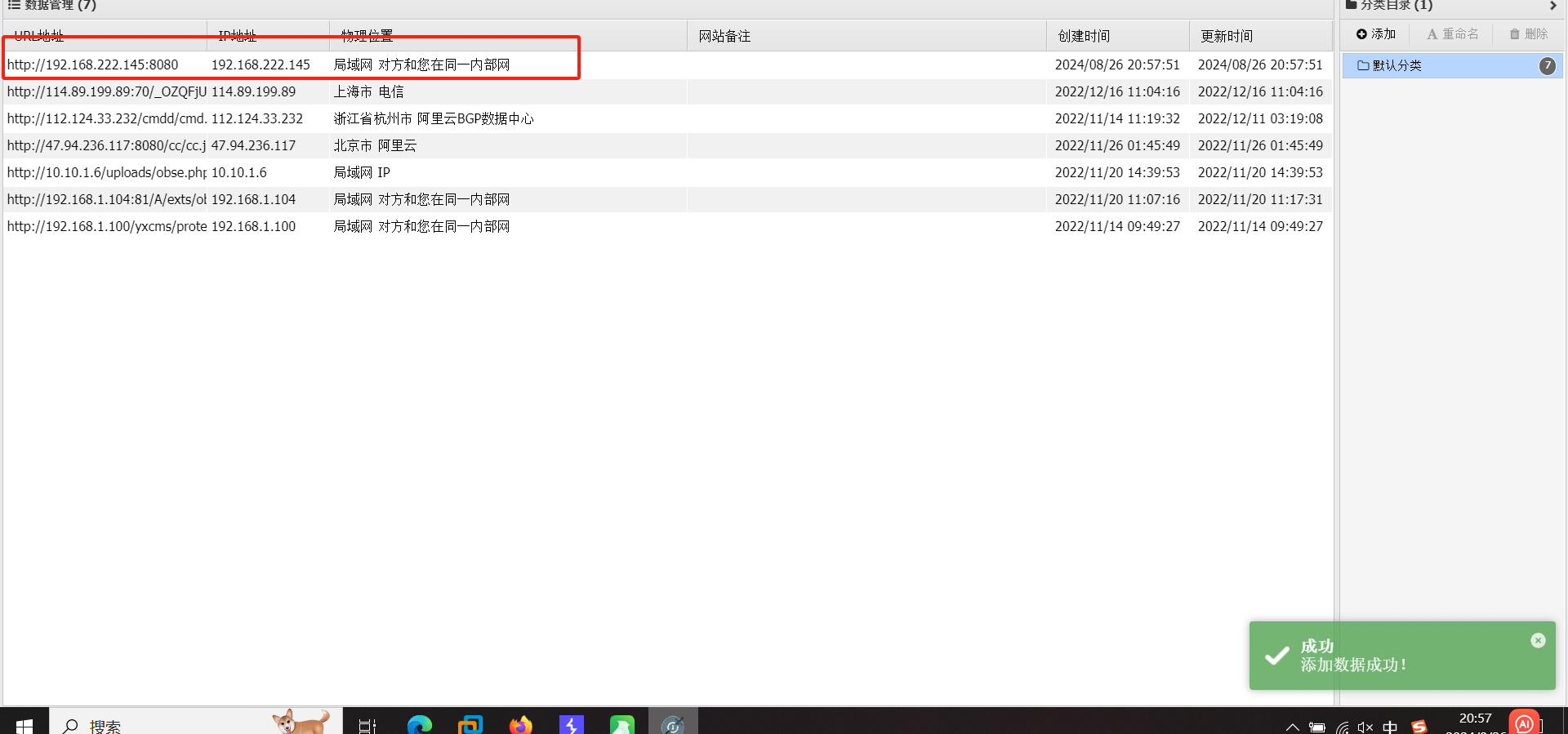
Task: Select the 默认分类 folder item
Action: coord(1453,65)
